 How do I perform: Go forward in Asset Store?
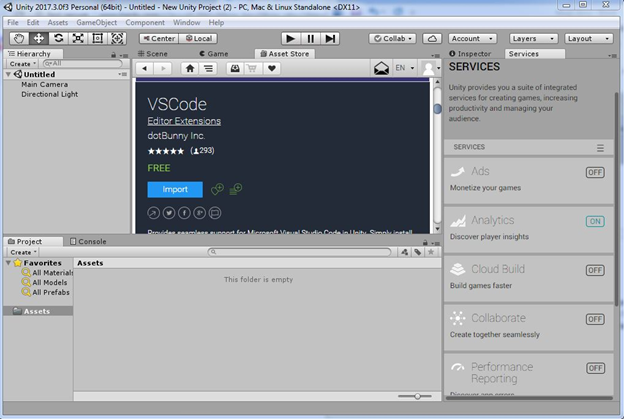pos(163,68)
